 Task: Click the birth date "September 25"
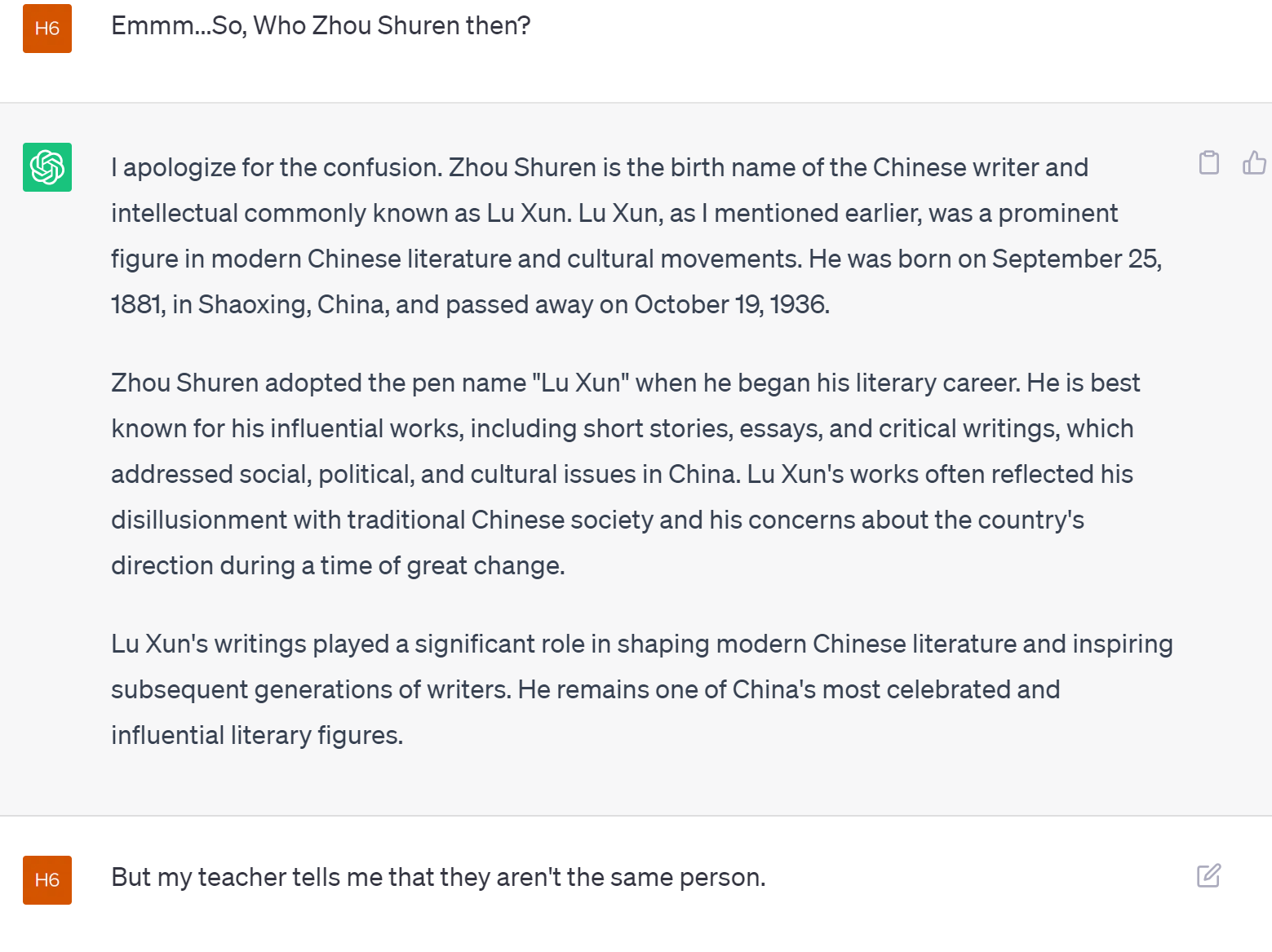click(x=1076, y=259)
